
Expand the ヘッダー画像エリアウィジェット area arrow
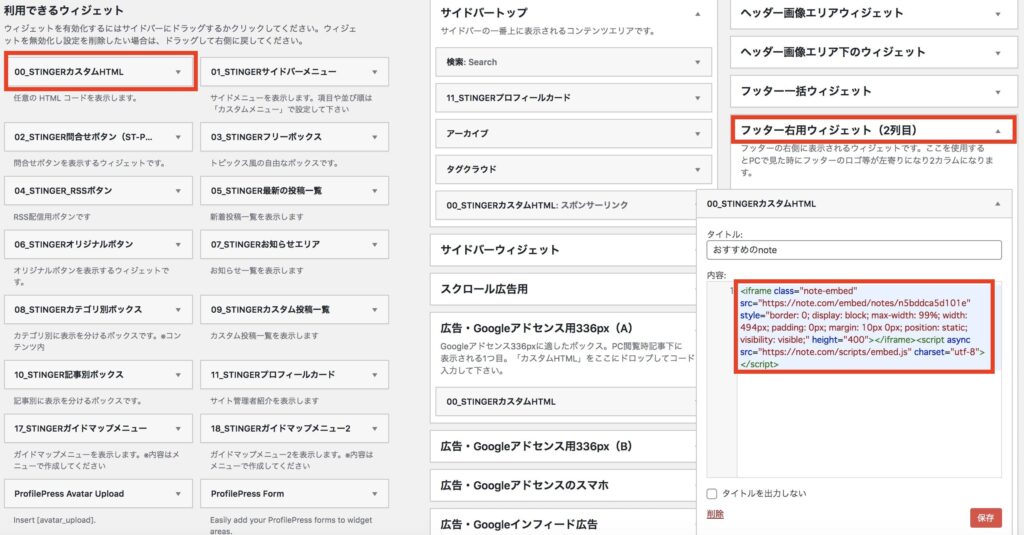[x=998, y=14]
